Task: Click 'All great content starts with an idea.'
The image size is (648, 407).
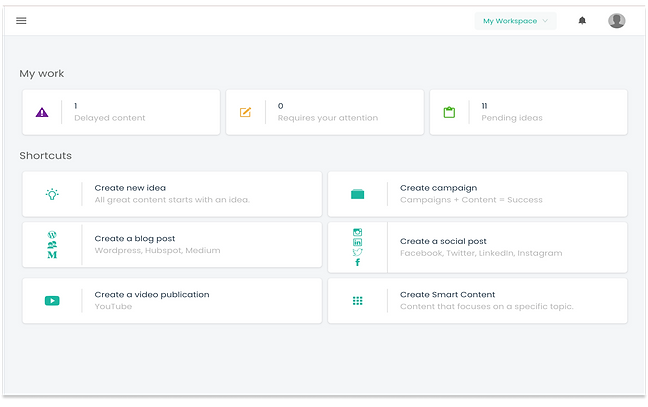Action: click(x=172, y=200)
